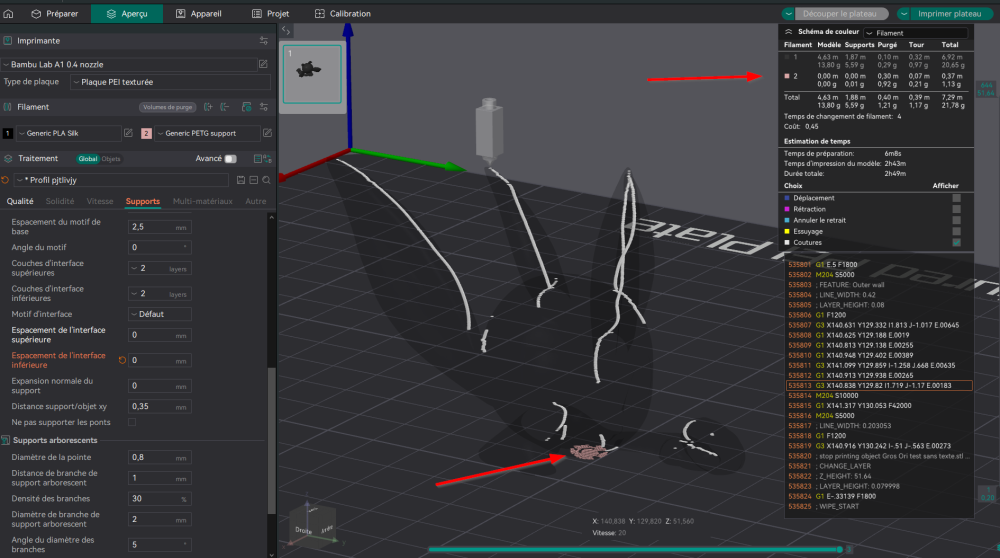Show Annuler le retrait points checkbox

click(956, 220)
